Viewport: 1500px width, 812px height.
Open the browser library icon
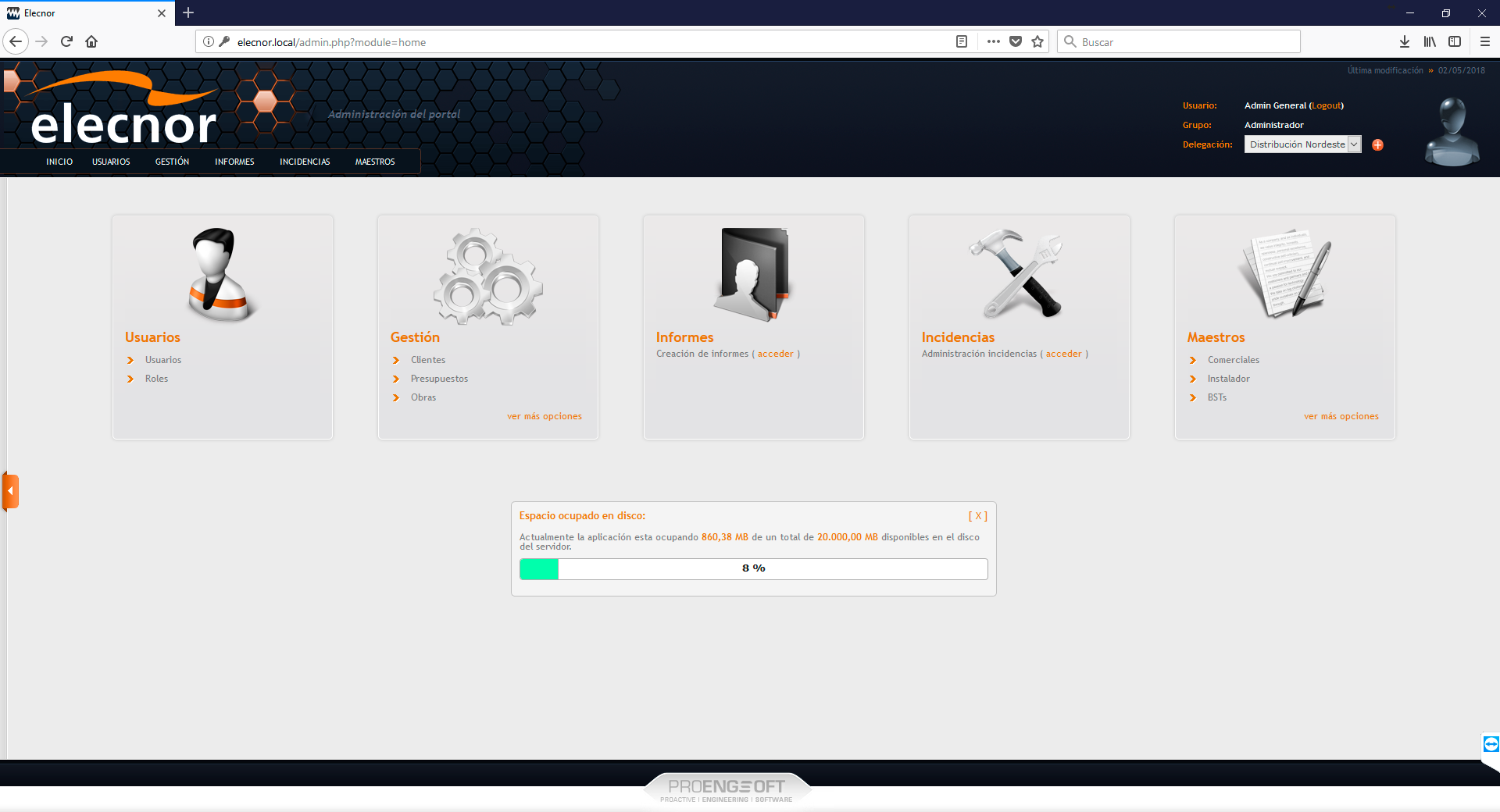[1430, 41]
